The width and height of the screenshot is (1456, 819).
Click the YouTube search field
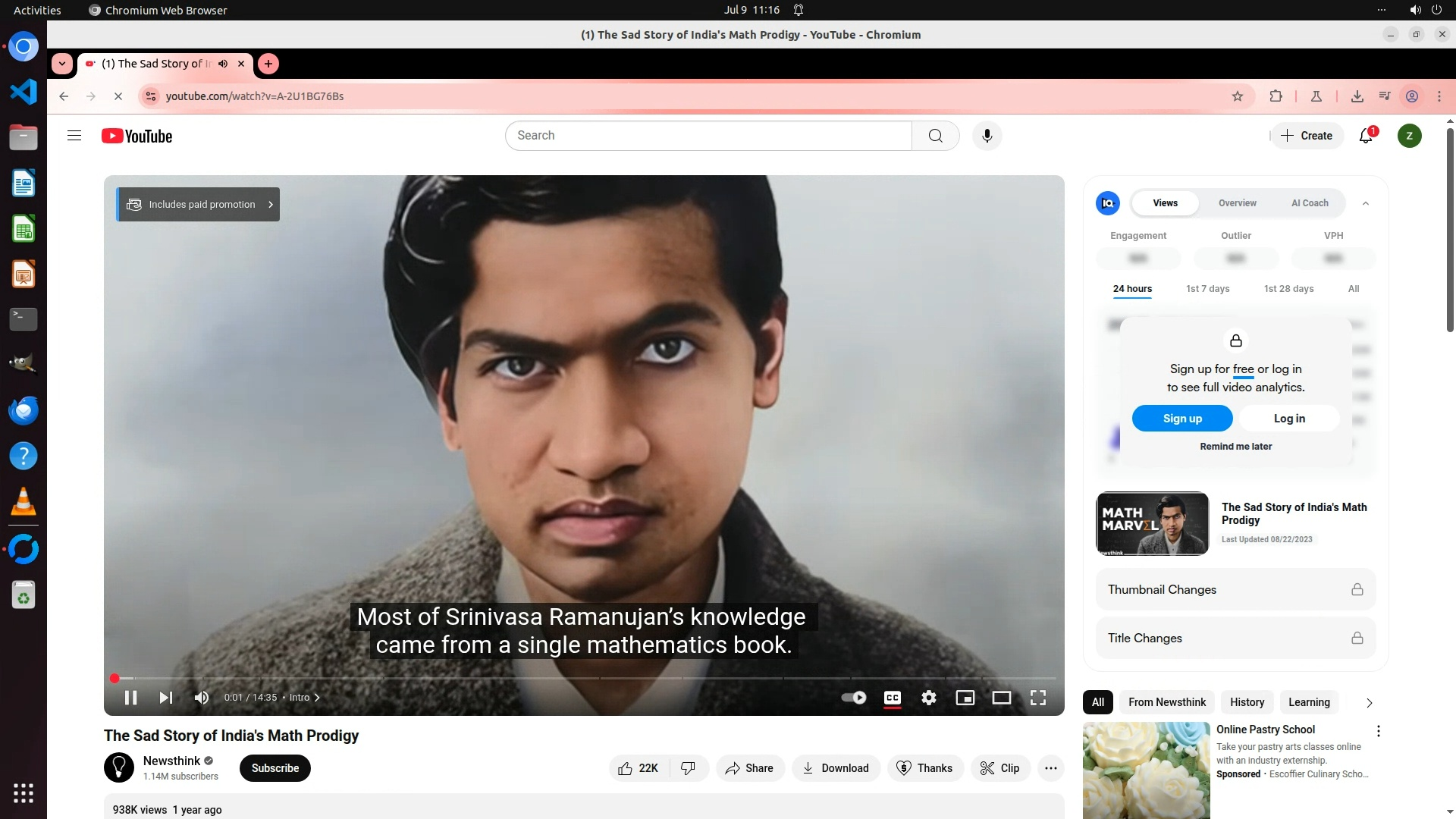click(x=708, y=136)
